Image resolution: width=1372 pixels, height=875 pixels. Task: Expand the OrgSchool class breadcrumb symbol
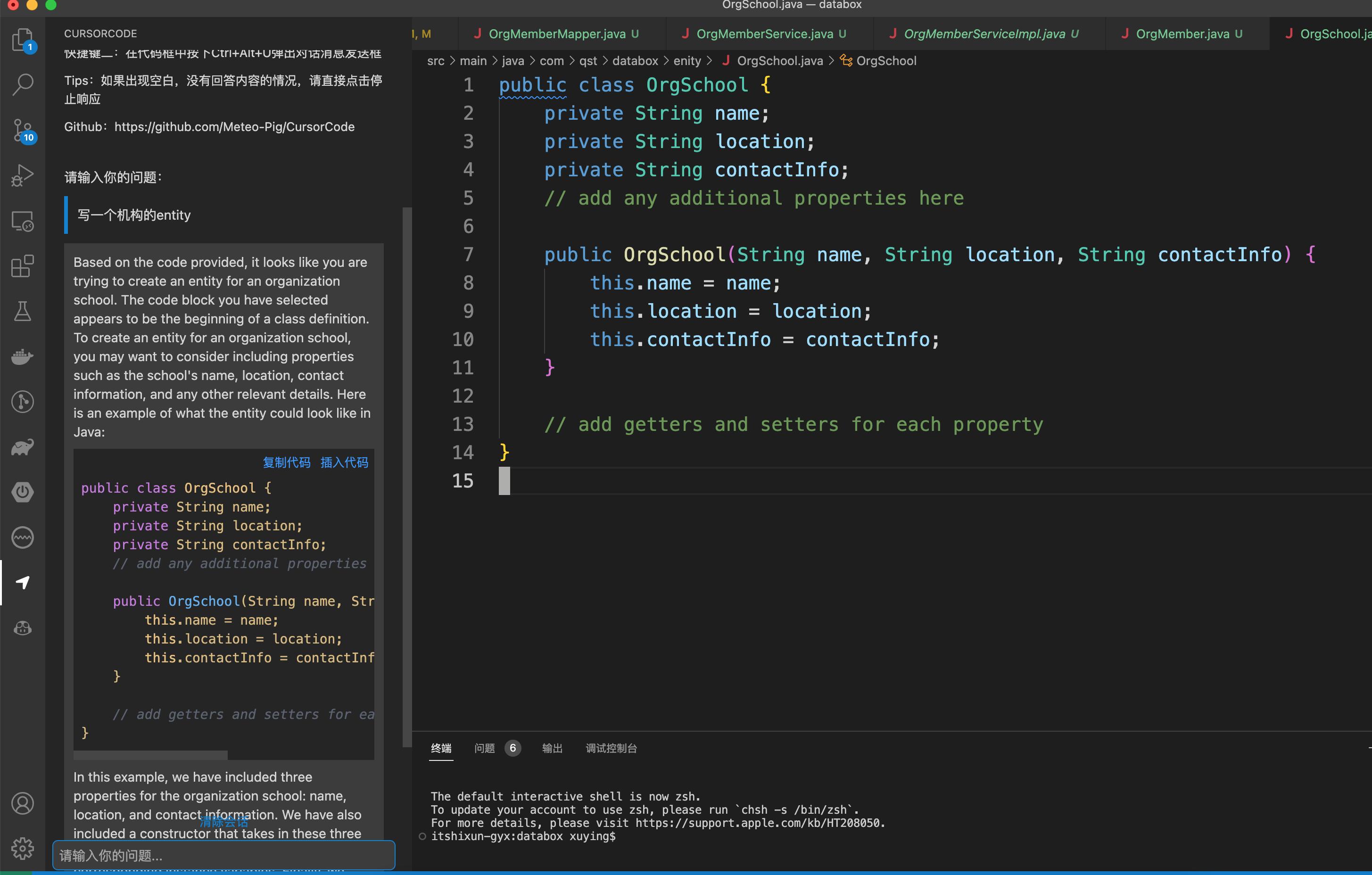885,61
